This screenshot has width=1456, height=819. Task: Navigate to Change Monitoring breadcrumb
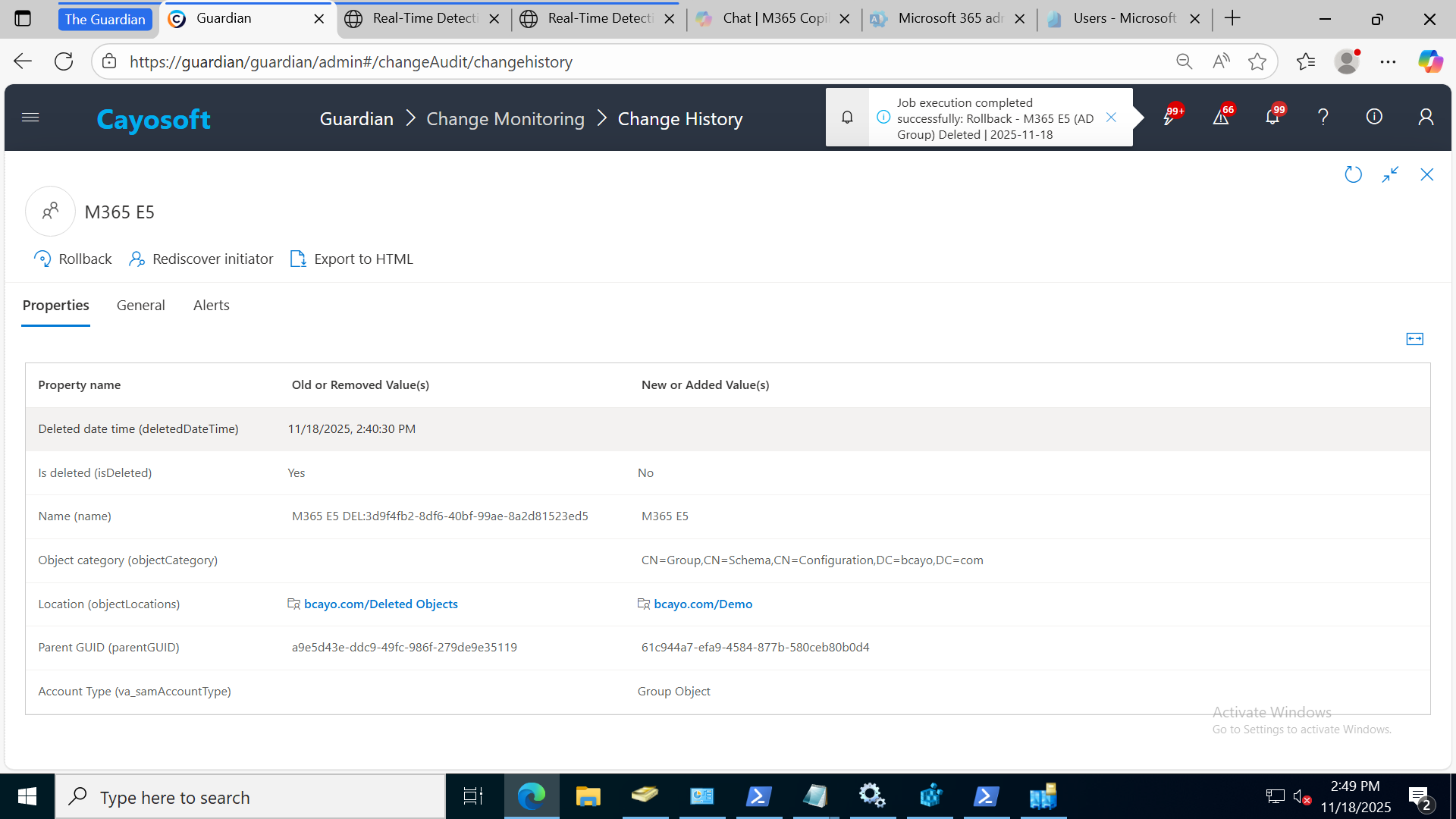505,119
